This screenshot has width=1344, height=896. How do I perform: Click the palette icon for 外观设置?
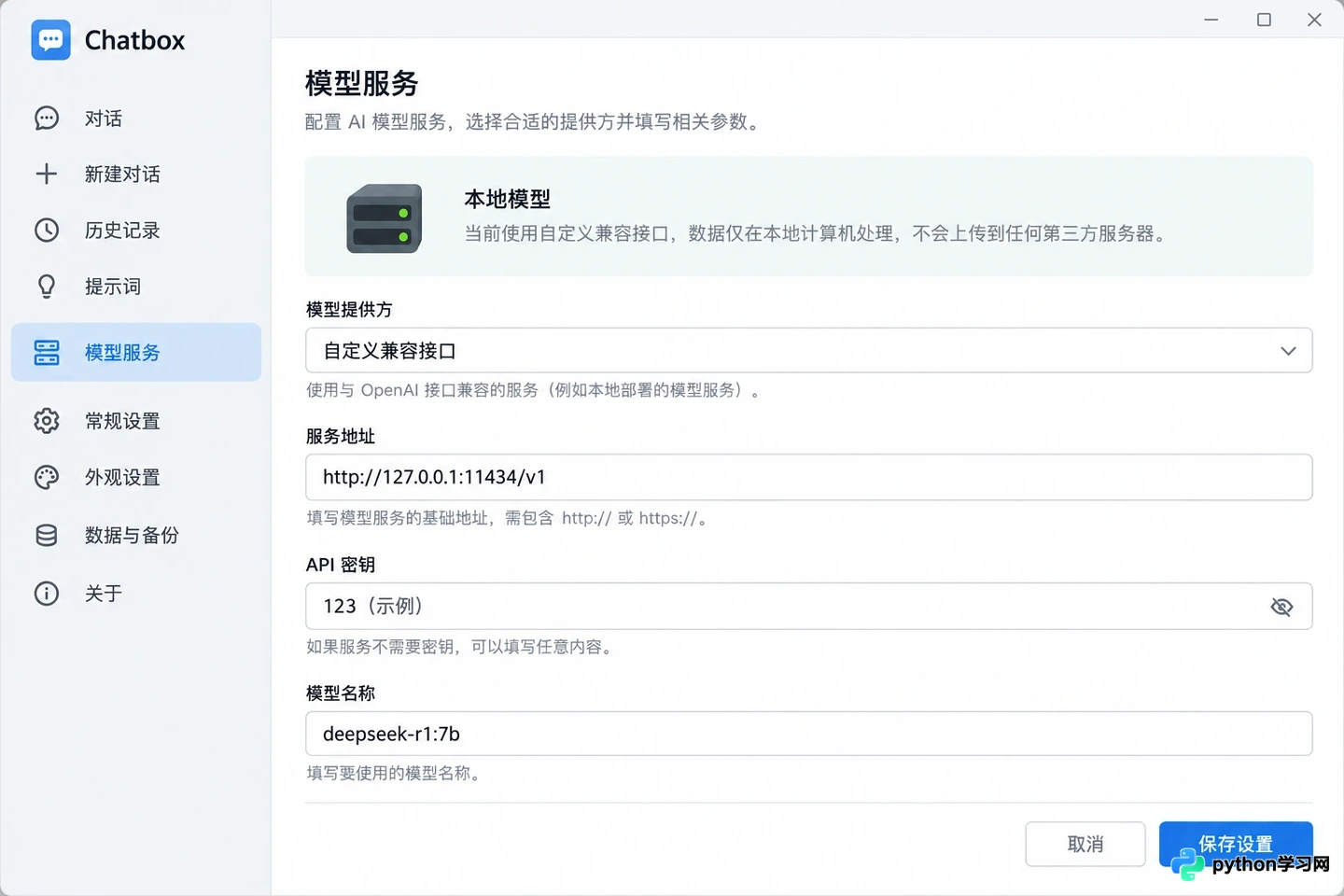click(47, 477)
